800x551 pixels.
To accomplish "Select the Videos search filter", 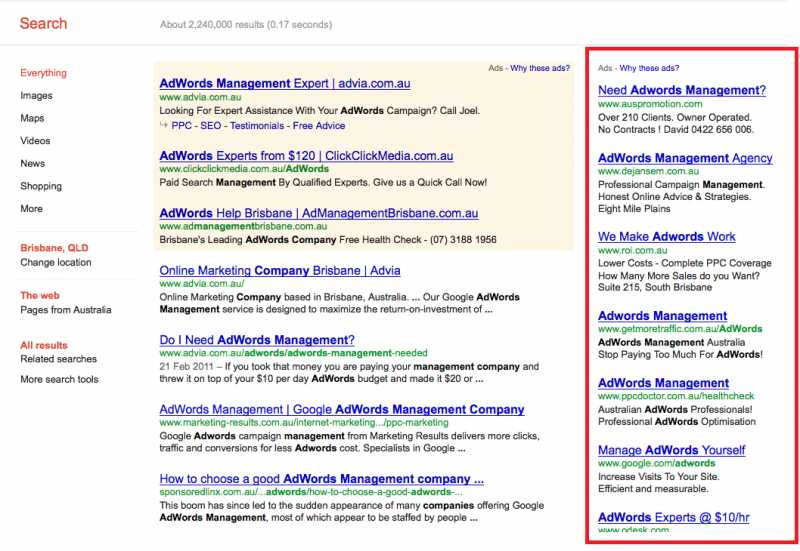I will (35, 140).
